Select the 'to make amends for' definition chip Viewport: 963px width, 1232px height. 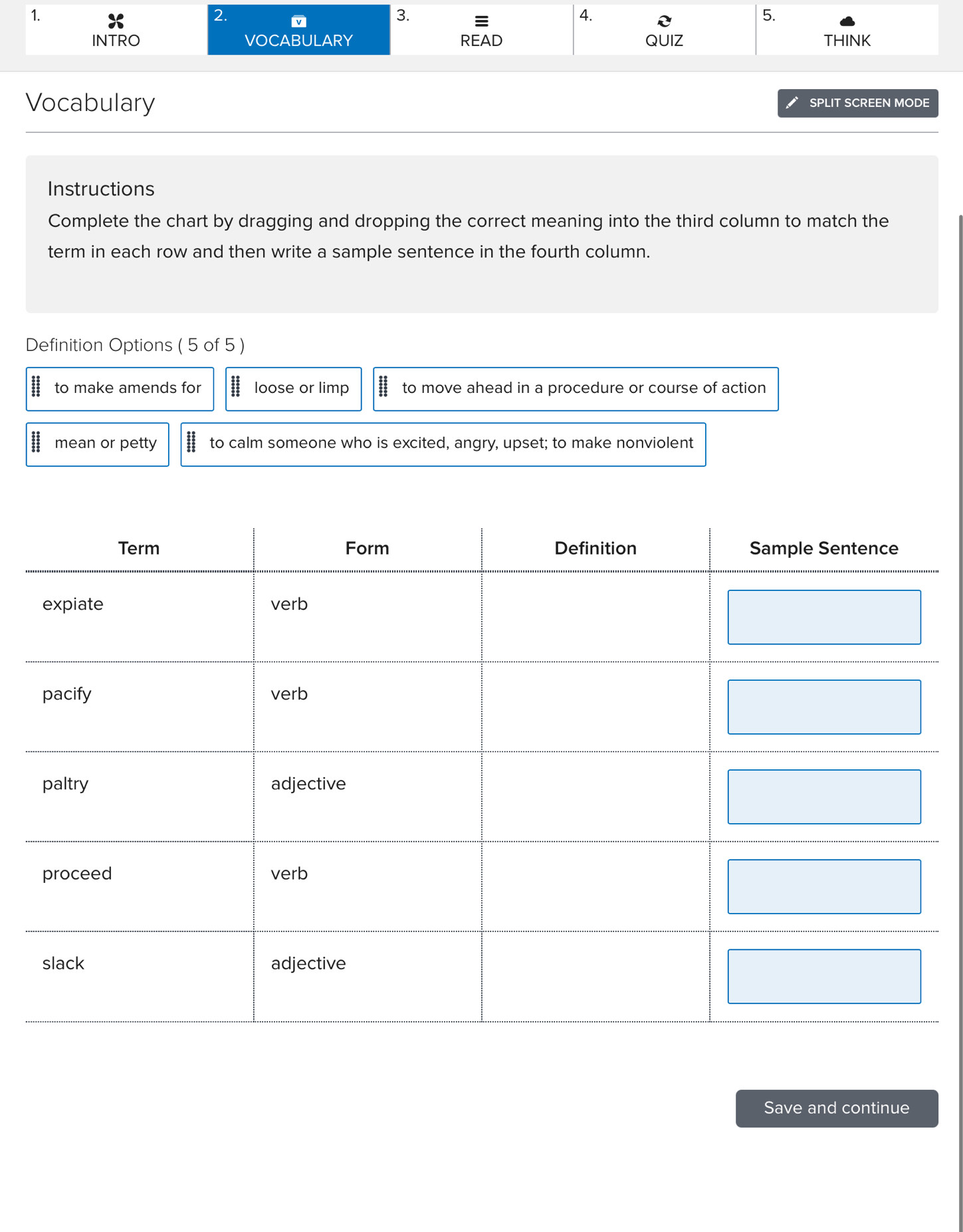point(120,388)
